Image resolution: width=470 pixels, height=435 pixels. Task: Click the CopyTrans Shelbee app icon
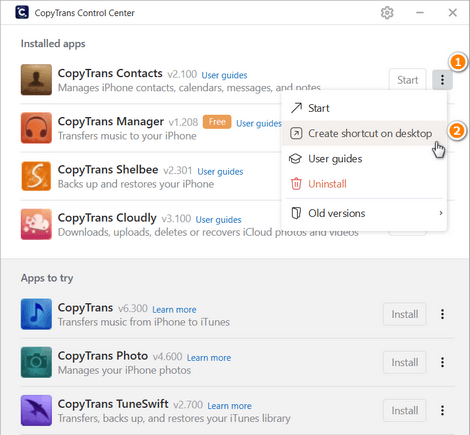(x=36, y=176)
